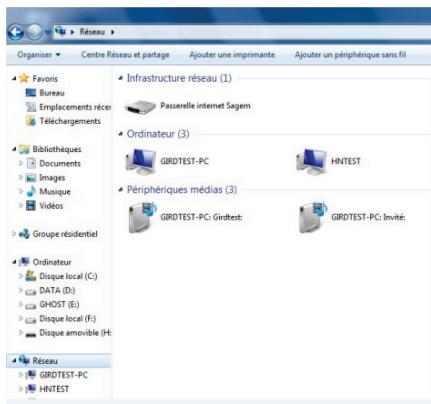This screenshot has width=431, height=404.
Task: Click the Forward navigation arrow button
Action: click(x=34, y=33)
